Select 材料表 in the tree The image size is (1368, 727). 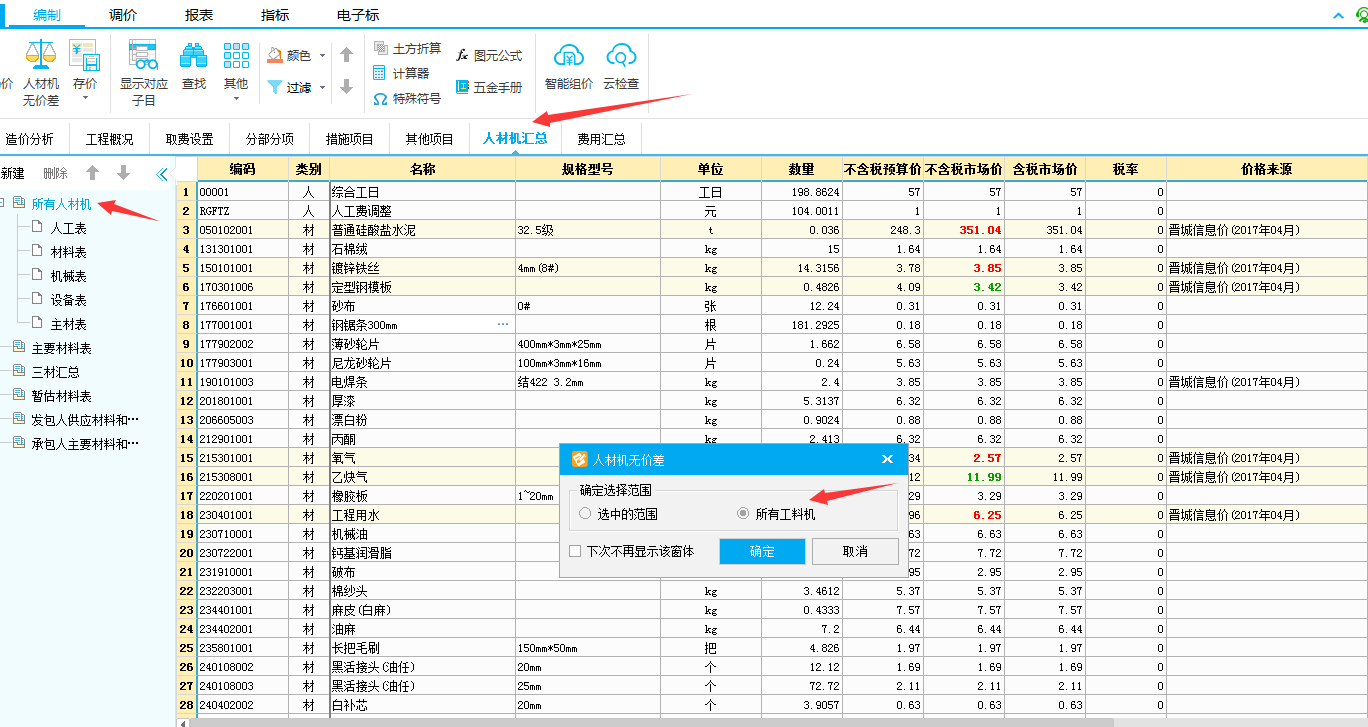pos(68,252)
